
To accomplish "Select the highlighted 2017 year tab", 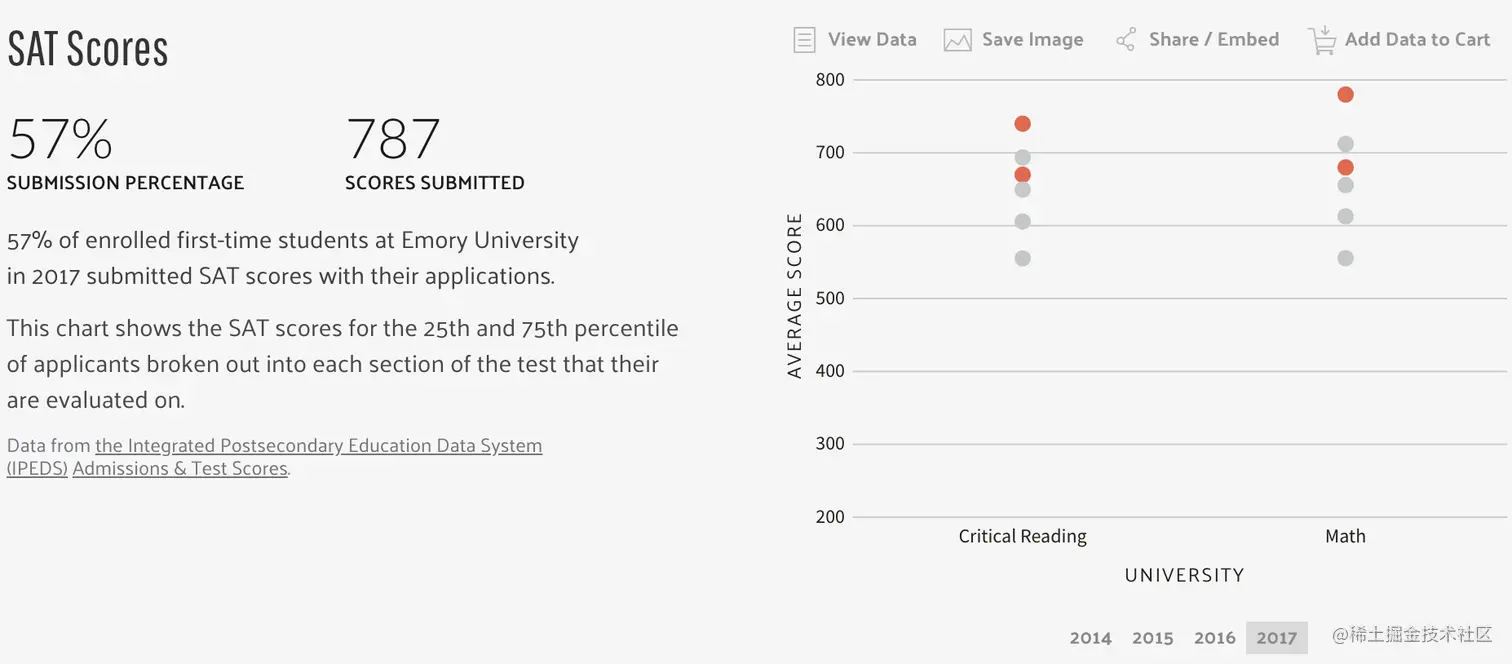I will pos(1276,638).
